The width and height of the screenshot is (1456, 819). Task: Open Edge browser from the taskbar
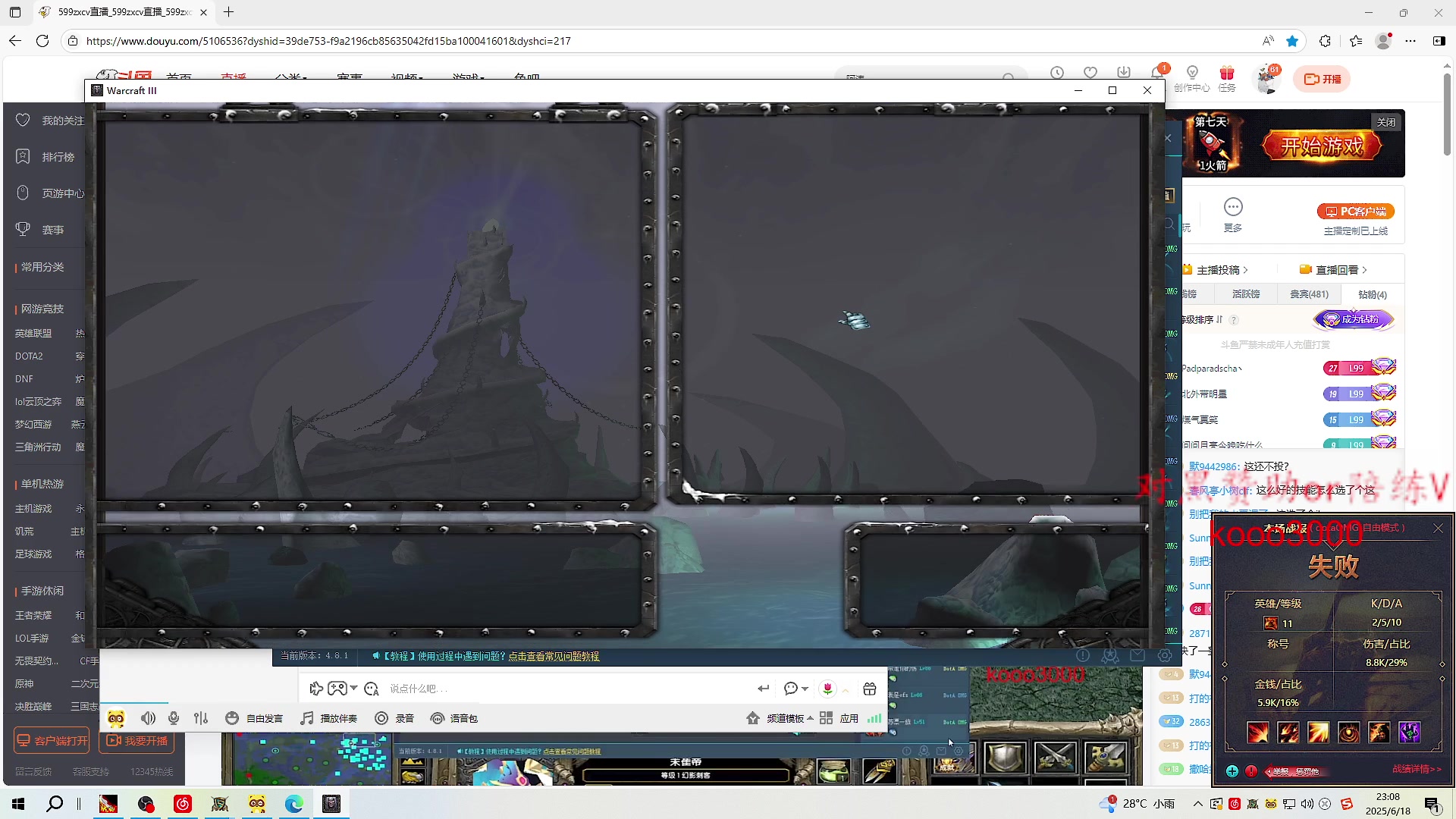(x=294, y=804)
